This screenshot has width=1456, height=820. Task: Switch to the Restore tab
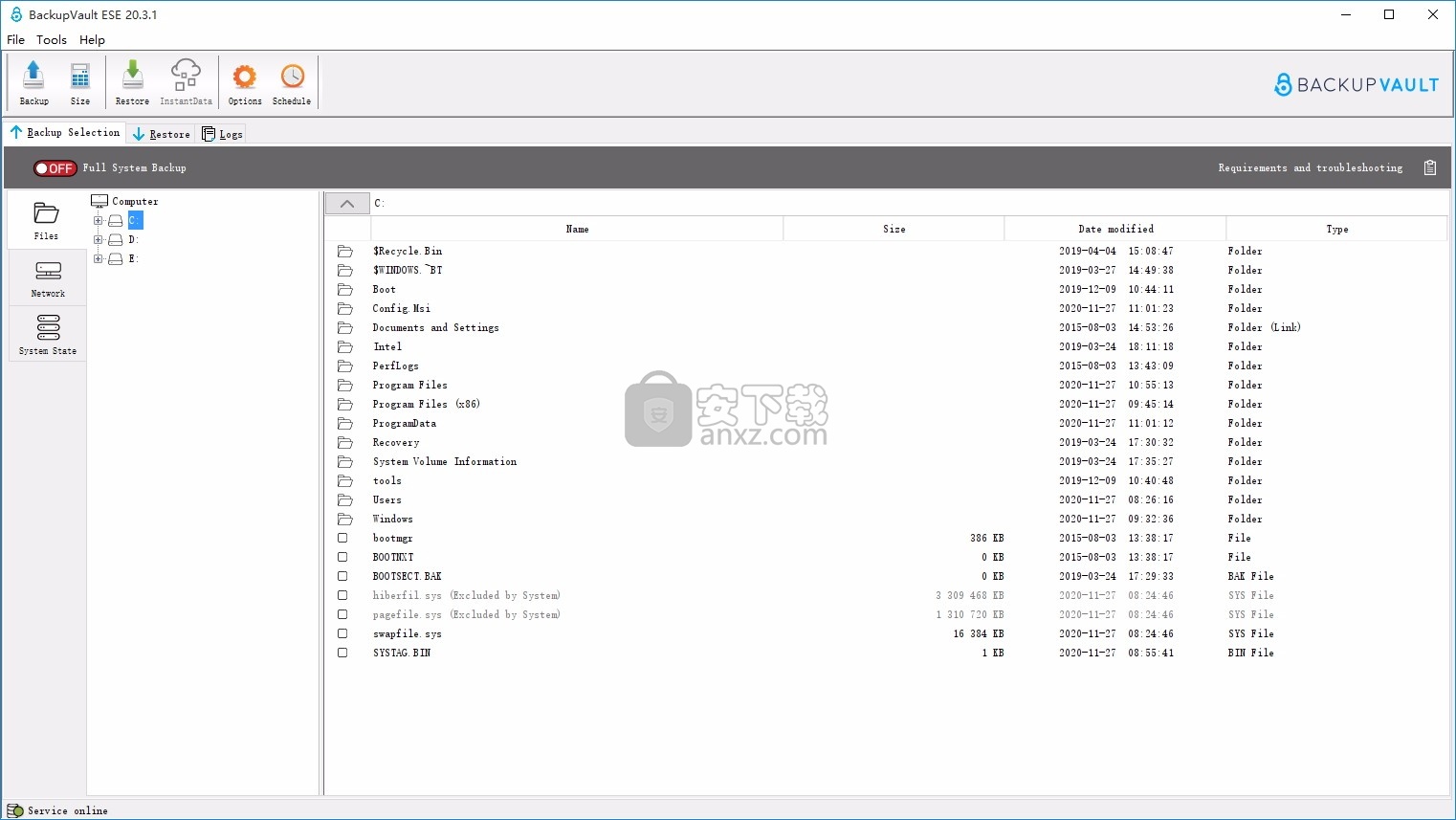(x=161, y=134)
